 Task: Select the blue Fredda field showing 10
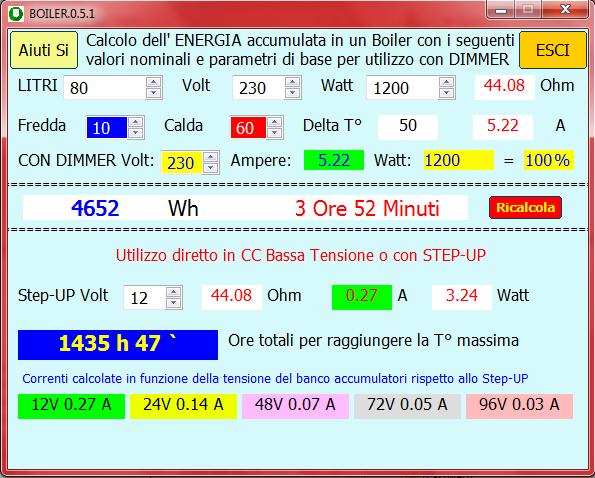click(107, 127)
